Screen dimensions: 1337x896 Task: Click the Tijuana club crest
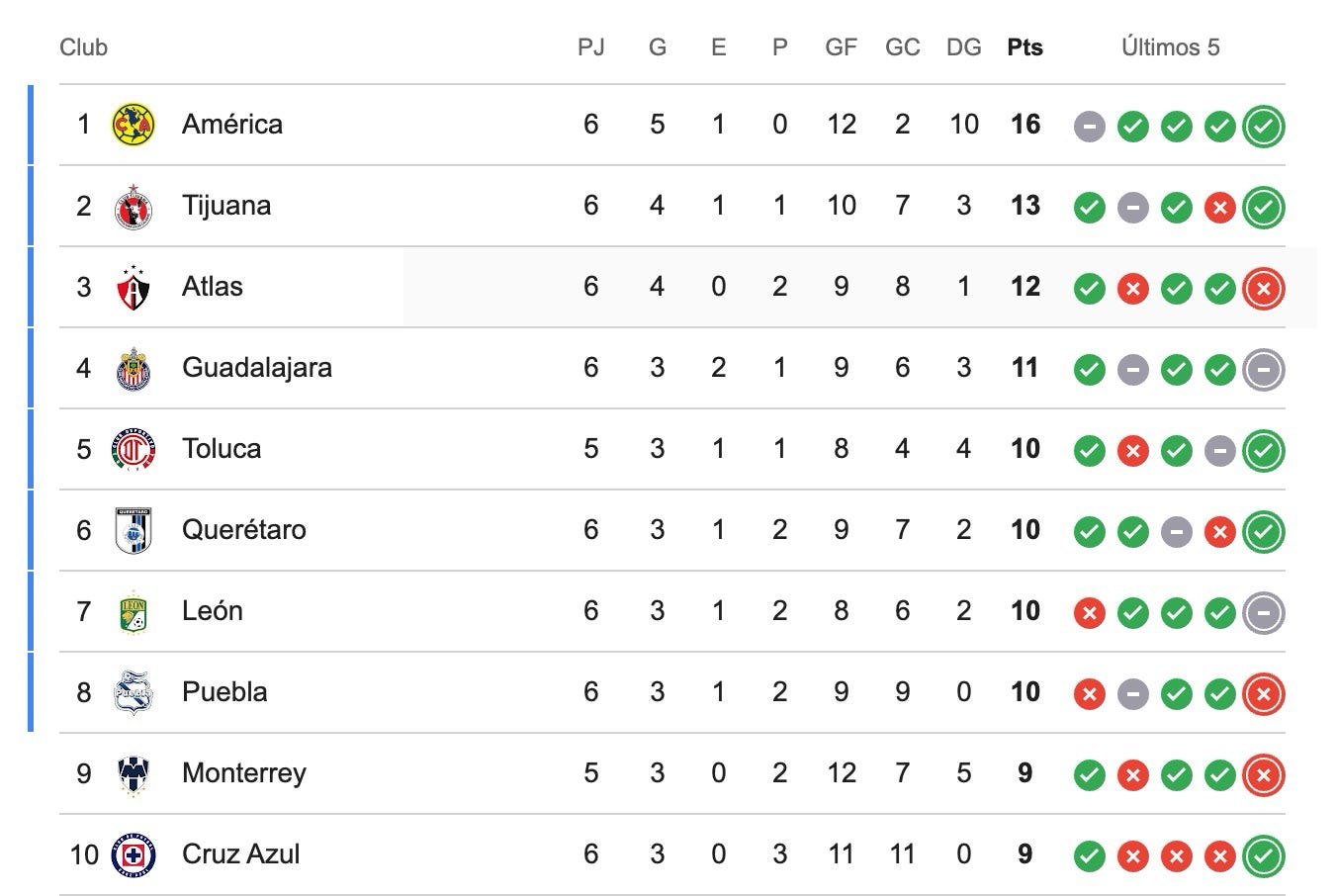pyautogui.click(x=133, y=206)
